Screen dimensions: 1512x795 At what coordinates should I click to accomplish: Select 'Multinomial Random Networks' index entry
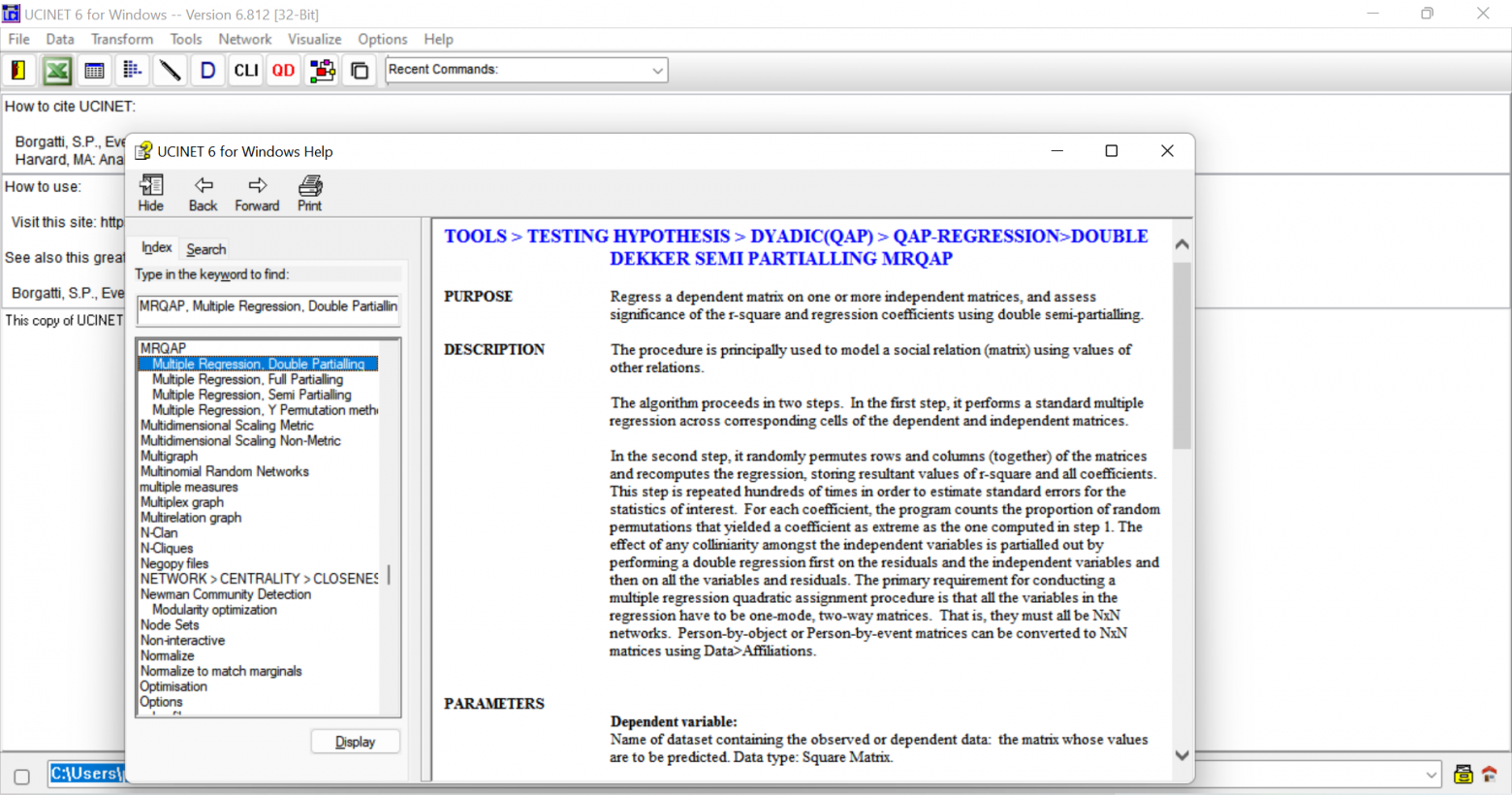[225, 471]
